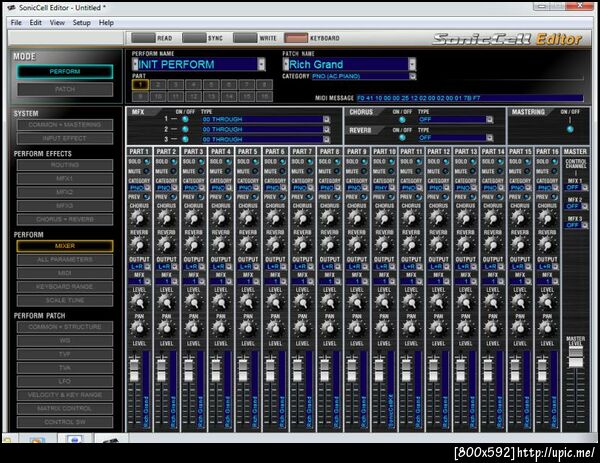Switch to Patch mode
Viewport: 600px width, 463px height.
click(x=65, y=89)
